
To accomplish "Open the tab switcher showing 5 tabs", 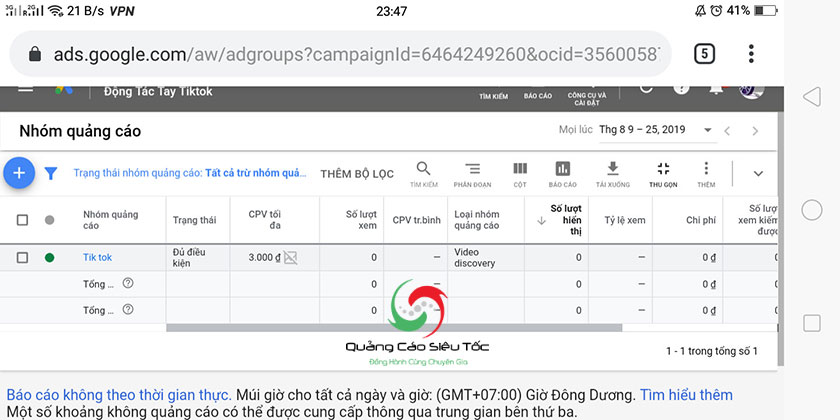I will tap(704, 54).
